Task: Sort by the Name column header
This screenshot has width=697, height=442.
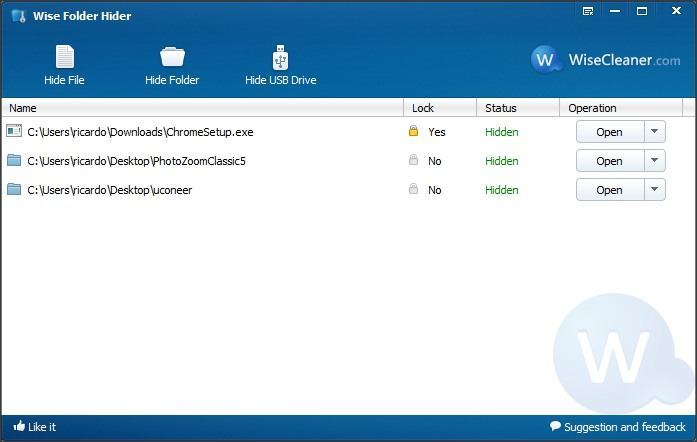Action: tap(202, 108)
